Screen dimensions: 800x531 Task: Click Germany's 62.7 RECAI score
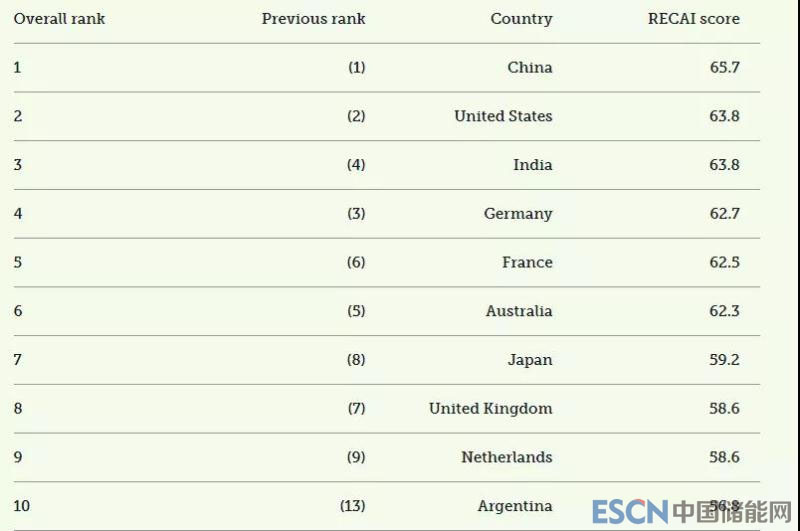tap(724, 214)
